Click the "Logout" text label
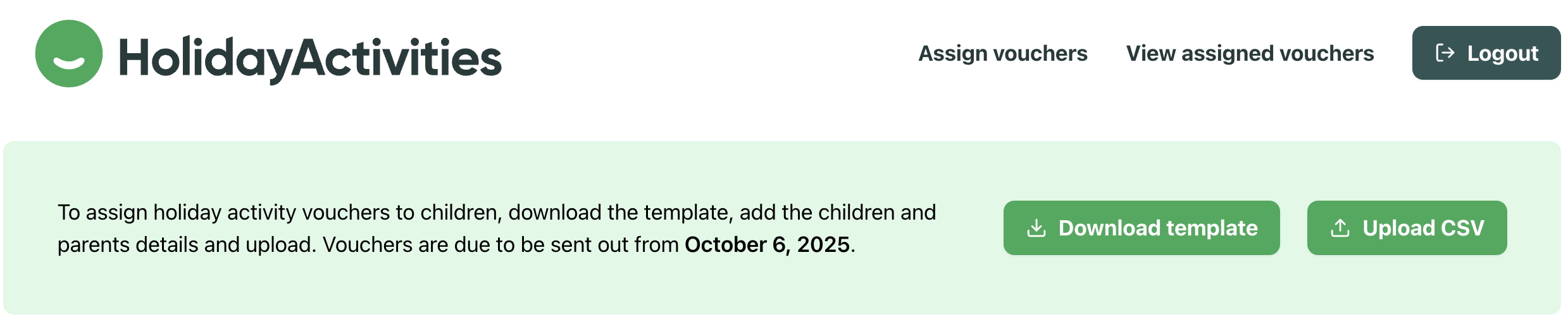Screen dimensions: 1568x319 pos(1502,54)
